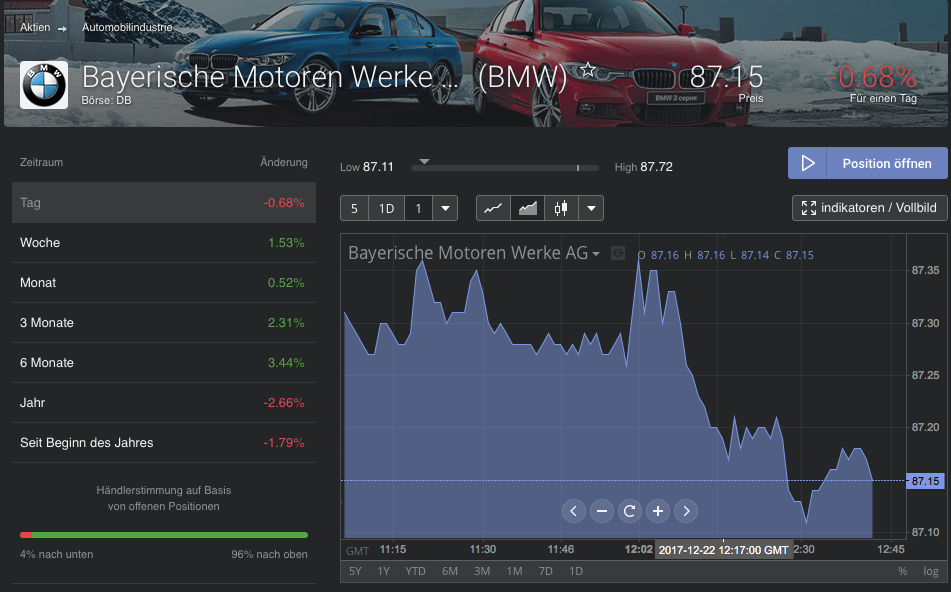
Task: Reset the chart view
Action: (630, 511)
